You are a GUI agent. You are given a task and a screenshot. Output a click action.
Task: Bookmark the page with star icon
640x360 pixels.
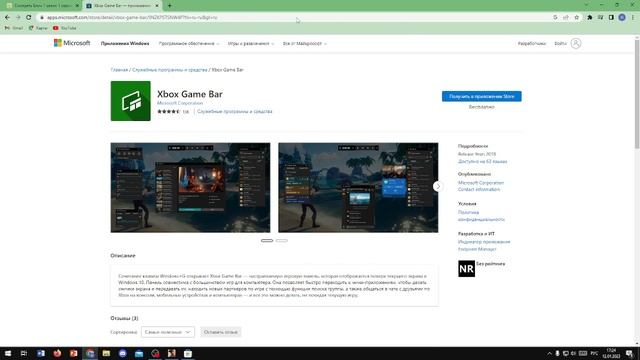[x=576, y=18]
